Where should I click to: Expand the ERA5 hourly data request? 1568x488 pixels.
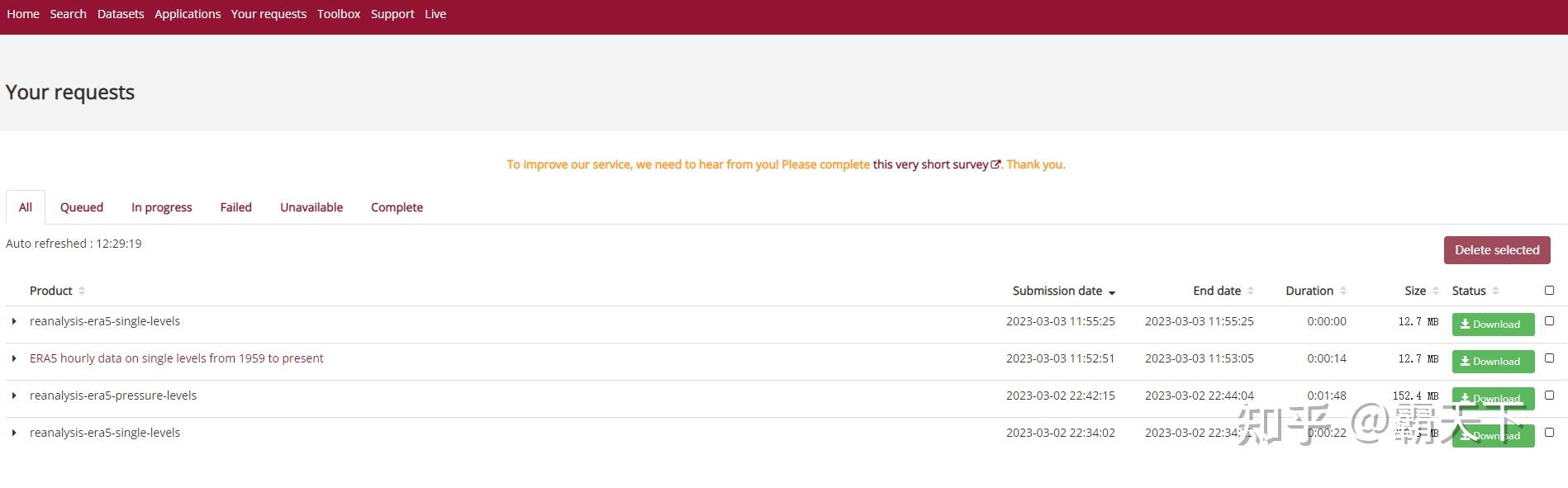[x=14, y=358]
